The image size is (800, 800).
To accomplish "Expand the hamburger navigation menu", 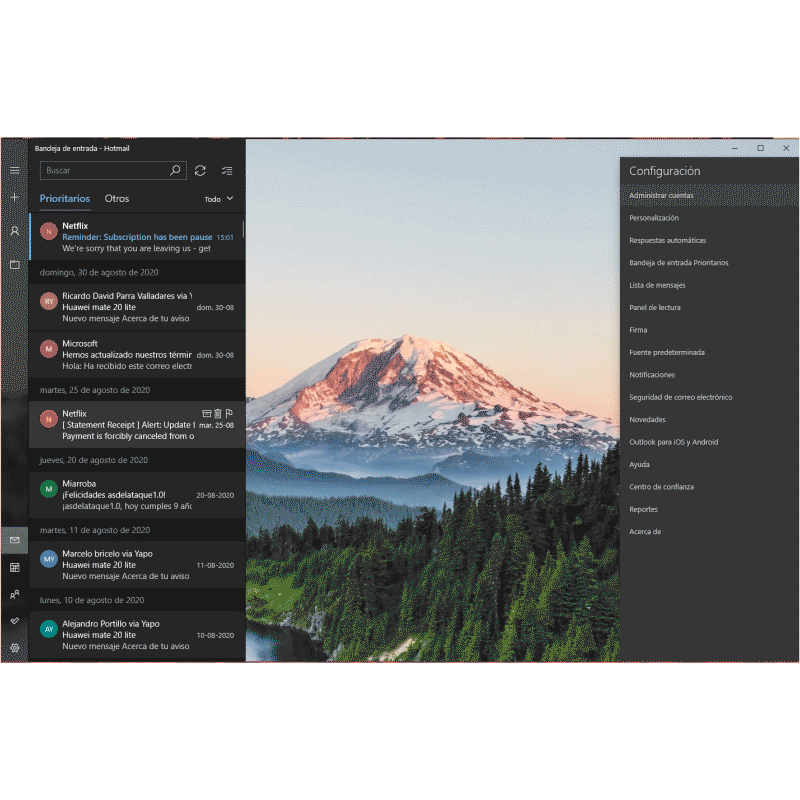I will point(14,170).
